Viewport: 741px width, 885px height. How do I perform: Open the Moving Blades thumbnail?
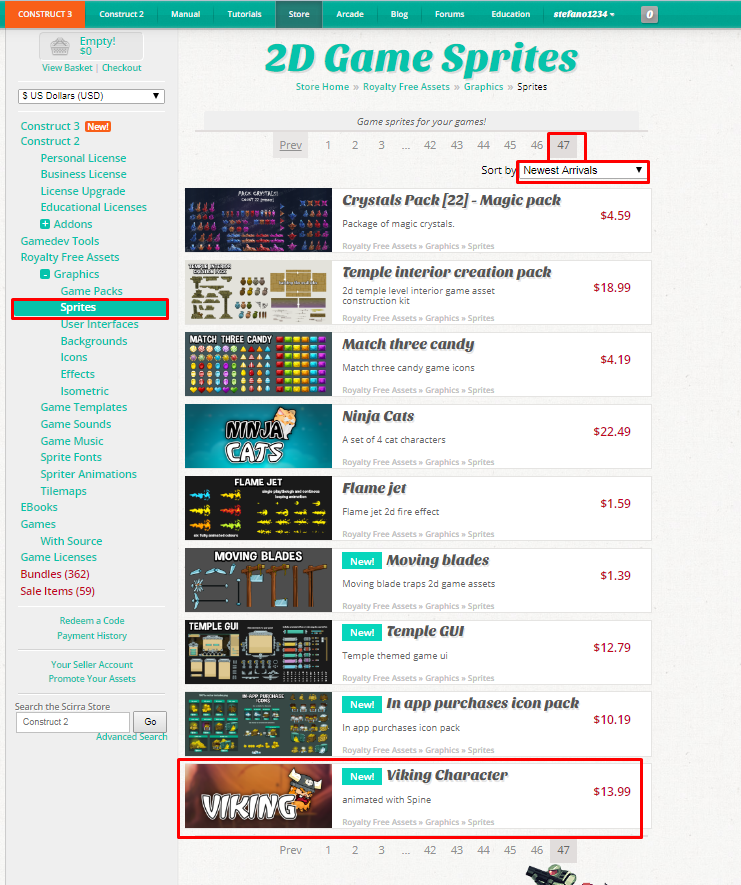click(258, 580)
